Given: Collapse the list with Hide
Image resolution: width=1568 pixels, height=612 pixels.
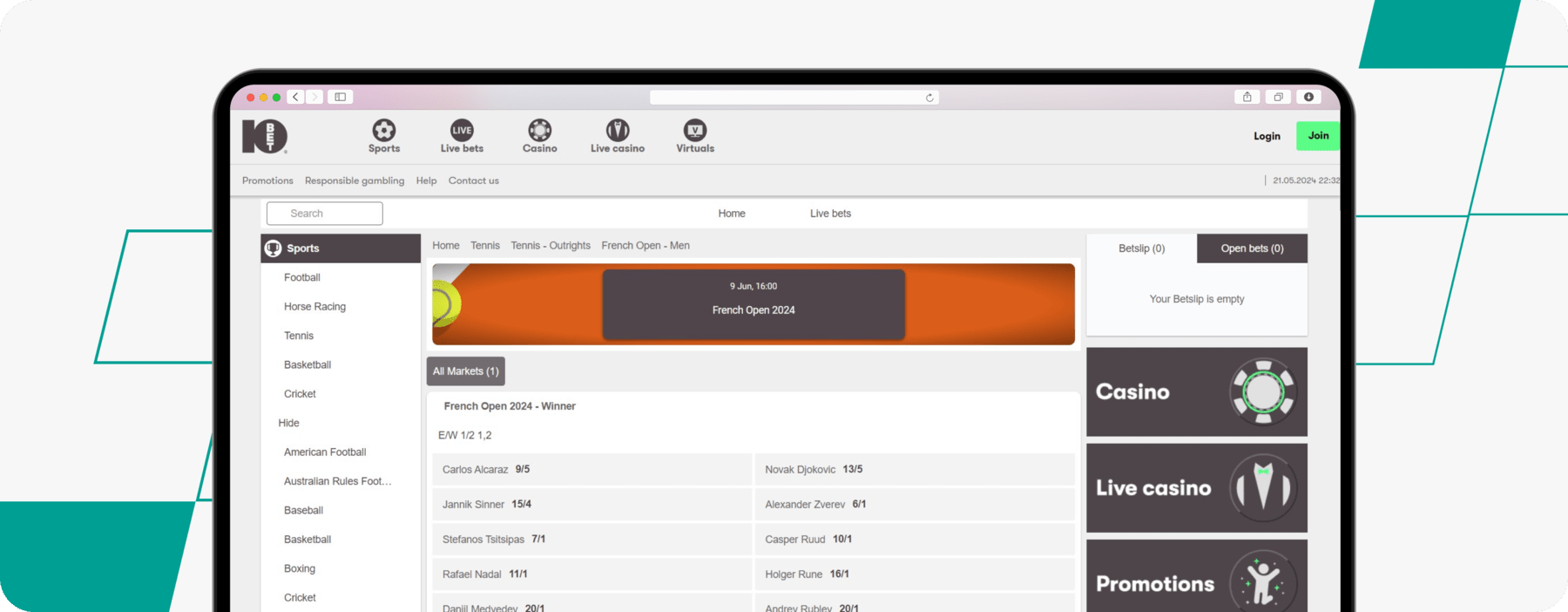Looking at the screenshot, I should tap(288, 423).
